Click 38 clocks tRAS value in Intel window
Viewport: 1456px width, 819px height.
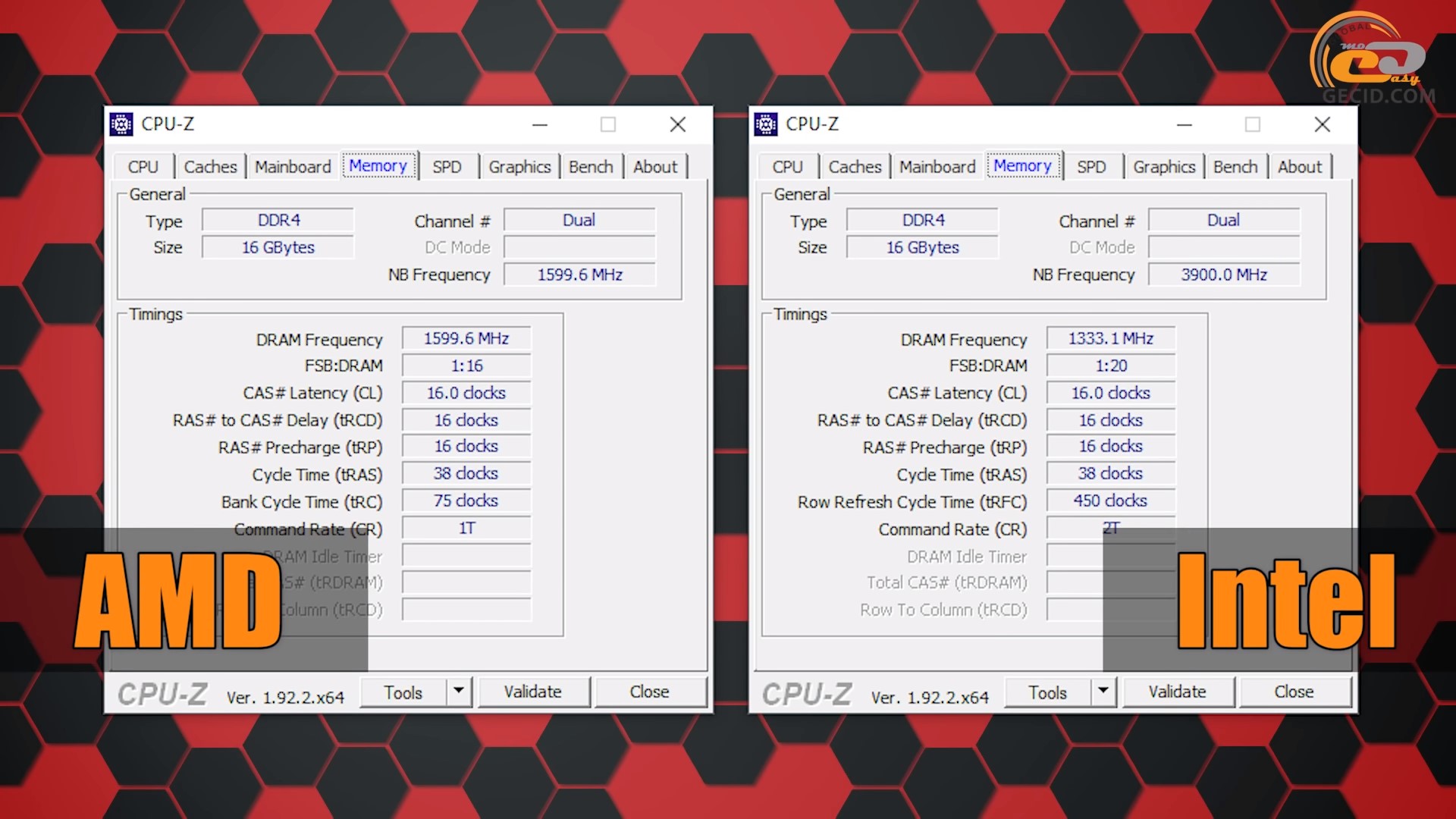click(1111, 473)
